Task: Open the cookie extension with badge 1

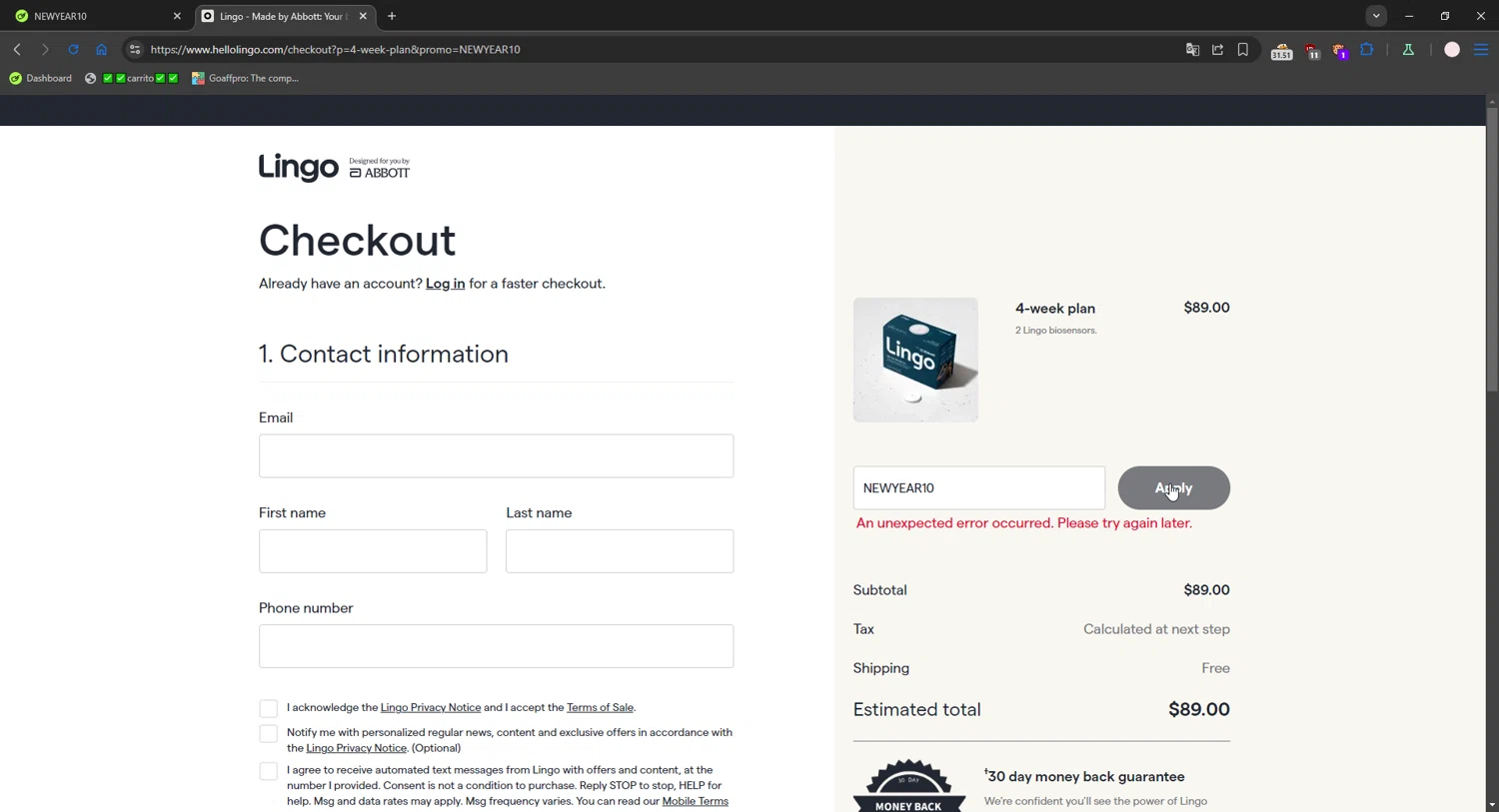Action: [x=1340, y=51]
